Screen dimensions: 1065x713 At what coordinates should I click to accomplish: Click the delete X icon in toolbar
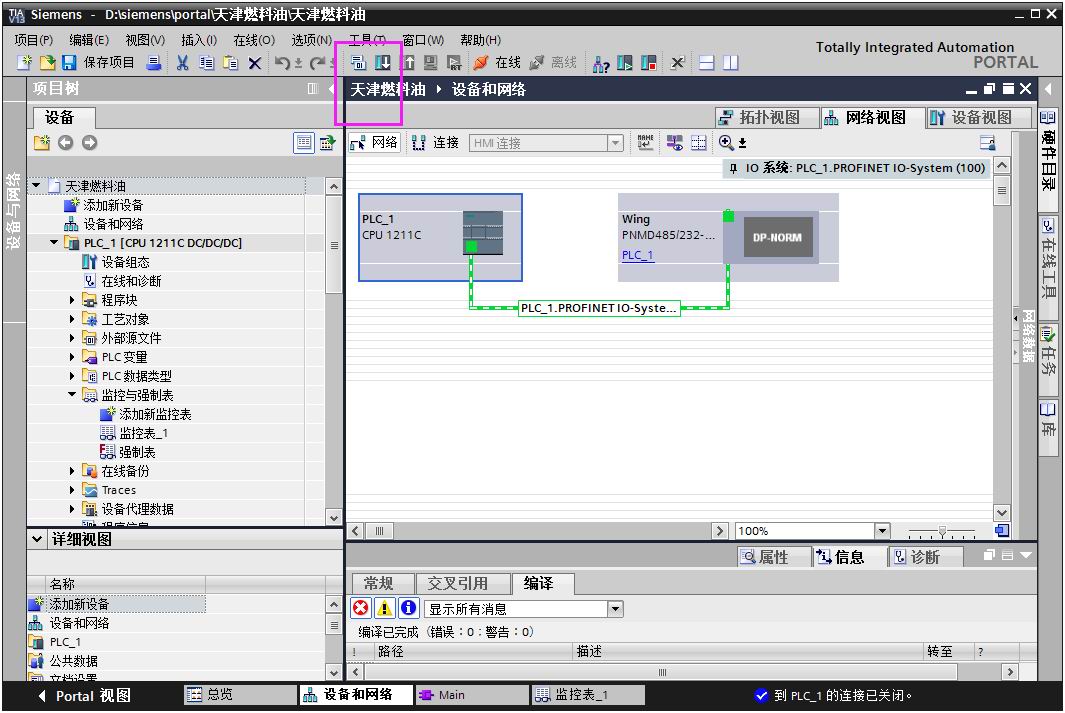coord(254,63)
